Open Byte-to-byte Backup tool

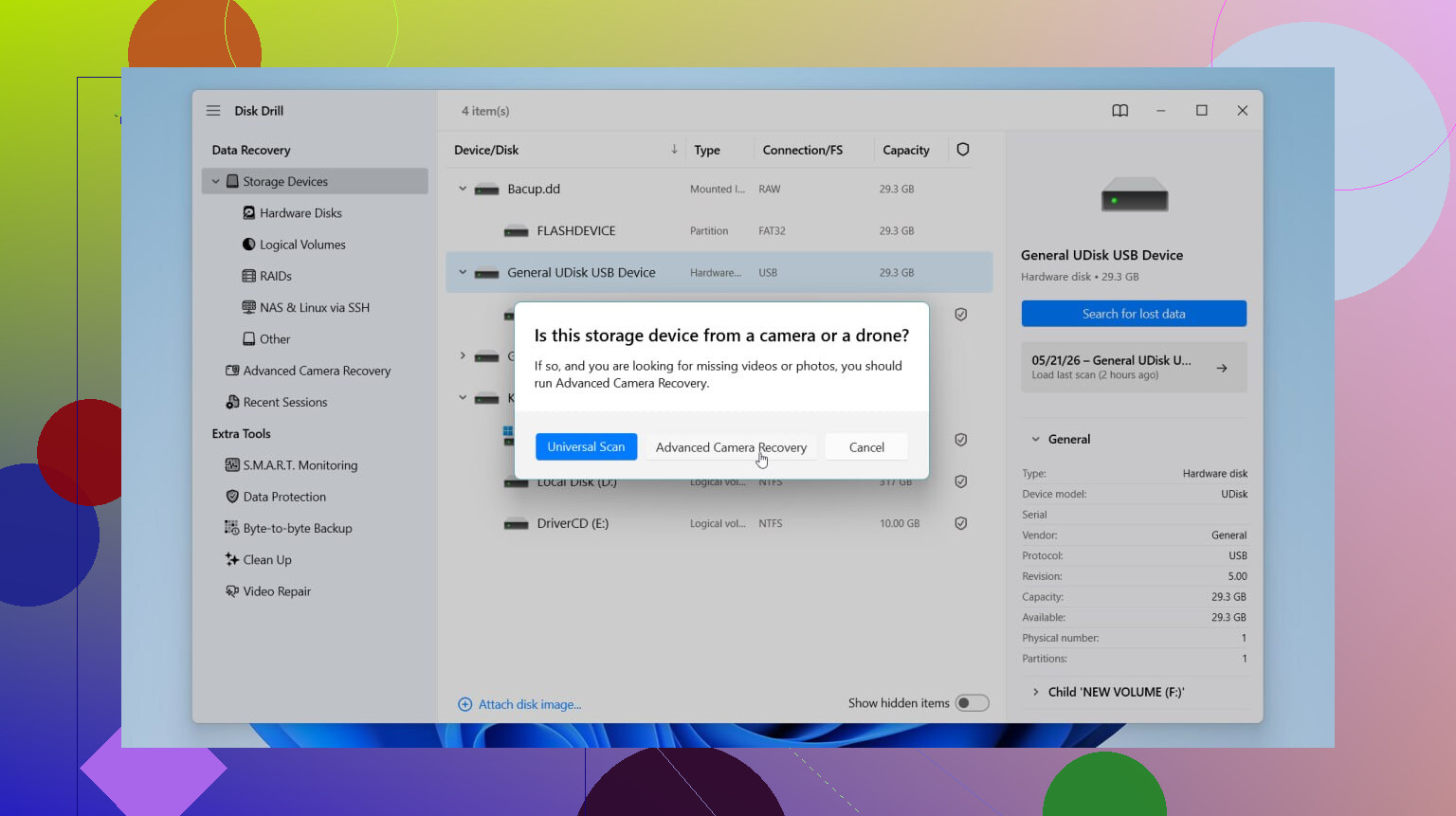tap(298, 528)
